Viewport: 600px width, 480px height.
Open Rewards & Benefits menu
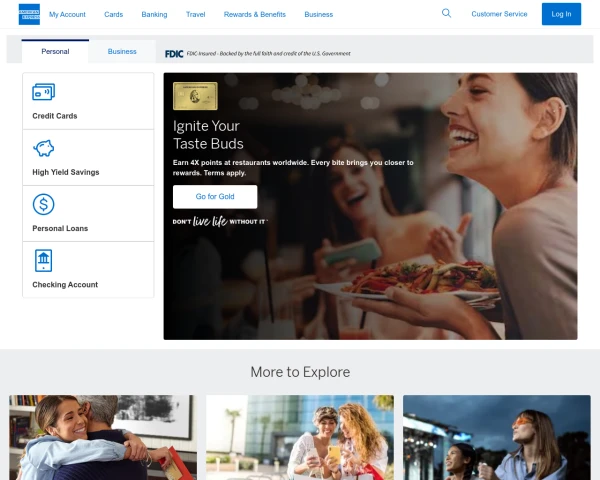(x=255, y=15)
